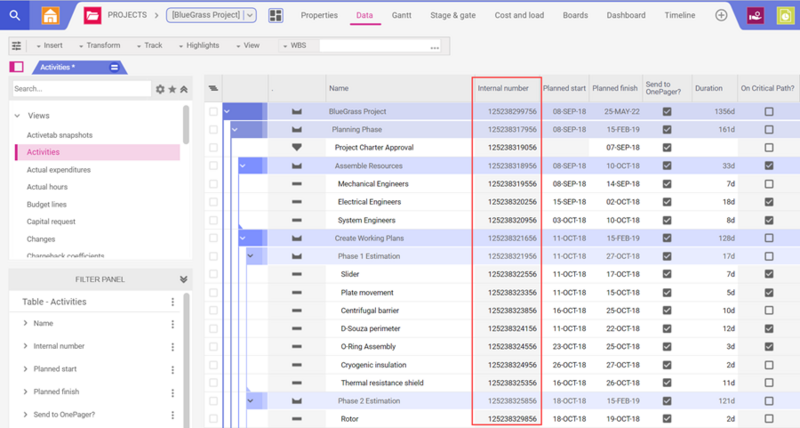Open the toolbar settings sliders icon
Screen dimensions: 800x428
pyautogui.click(x=16, y=45)
